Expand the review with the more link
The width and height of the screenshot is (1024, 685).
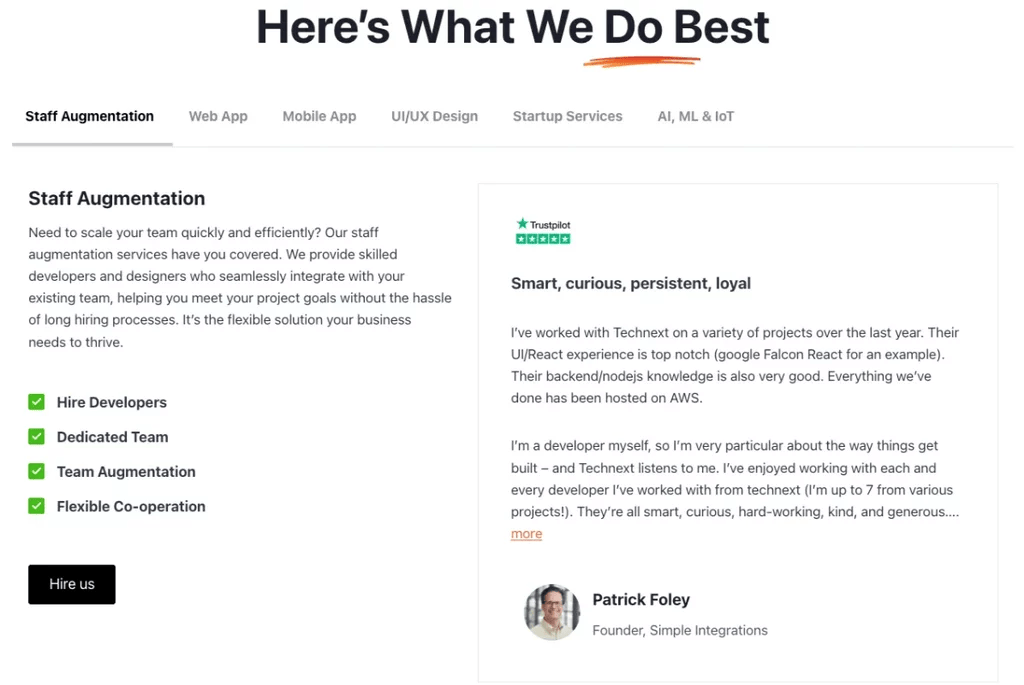pos(526,534)
